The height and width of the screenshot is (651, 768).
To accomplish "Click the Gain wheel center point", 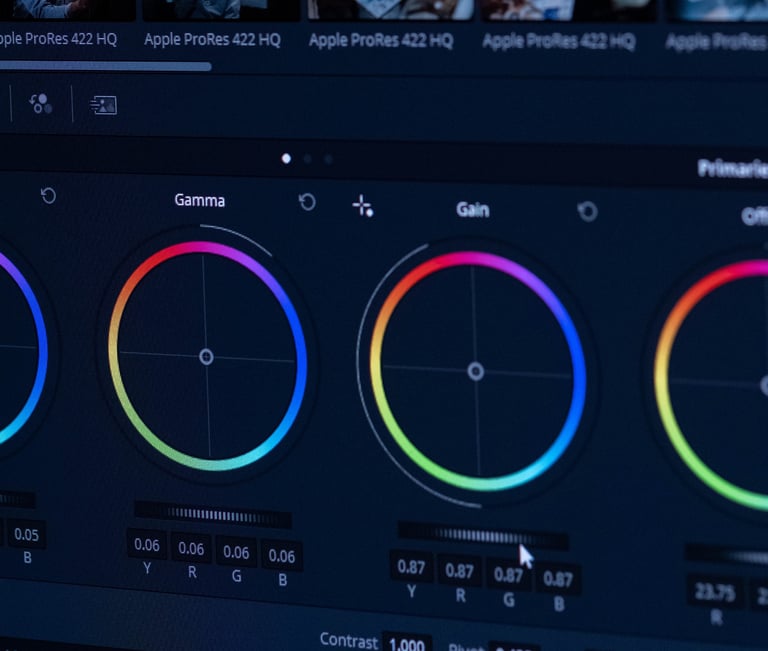I will [x=476, y=371].
